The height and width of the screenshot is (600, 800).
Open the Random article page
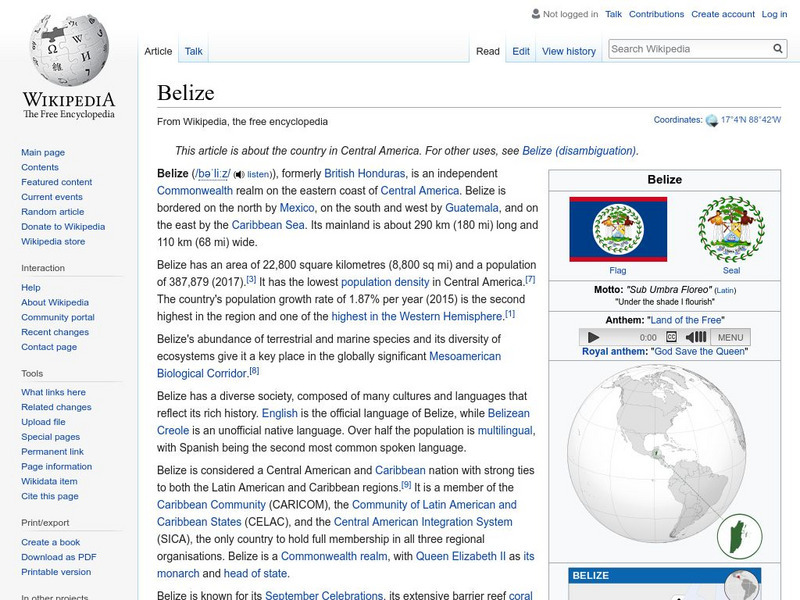pos(54,212)
